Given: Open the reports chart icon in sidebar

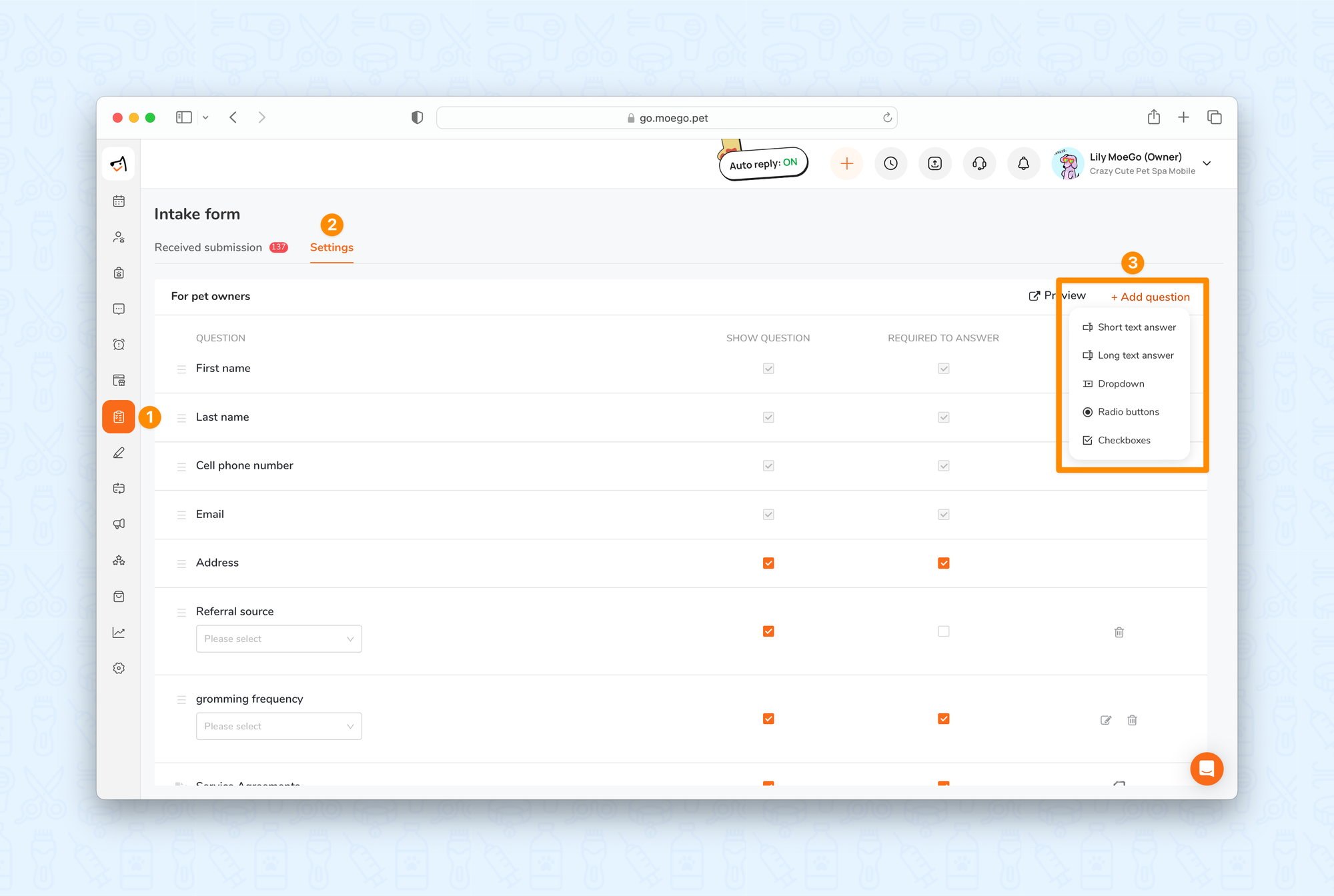Looking at the screenshot, I should pyautogui.click(x=119, y=633).
